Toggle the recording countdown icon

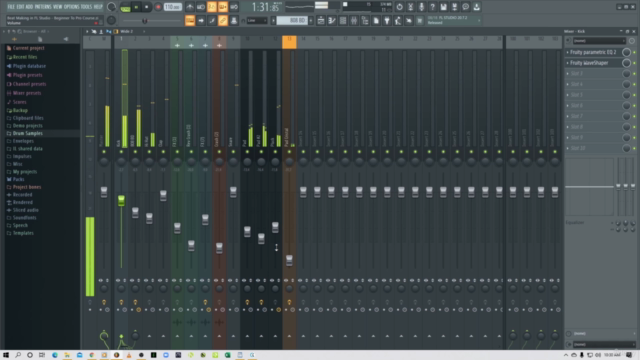pyautogui.click(x=212, y=7)
